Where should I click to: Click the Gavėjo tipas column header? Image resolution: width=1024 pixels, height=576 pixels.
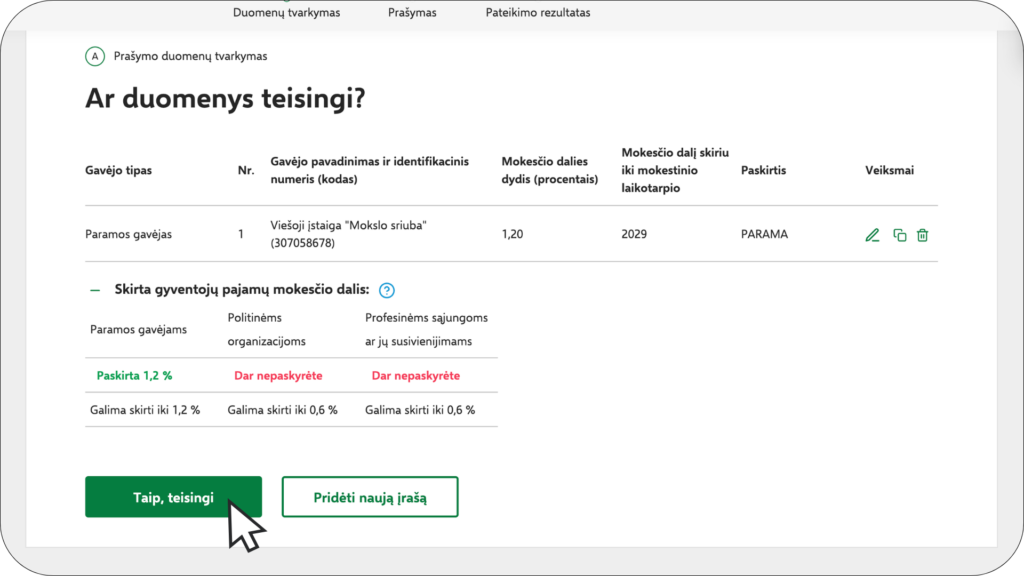pyautogui.click(x=118, y=171)
